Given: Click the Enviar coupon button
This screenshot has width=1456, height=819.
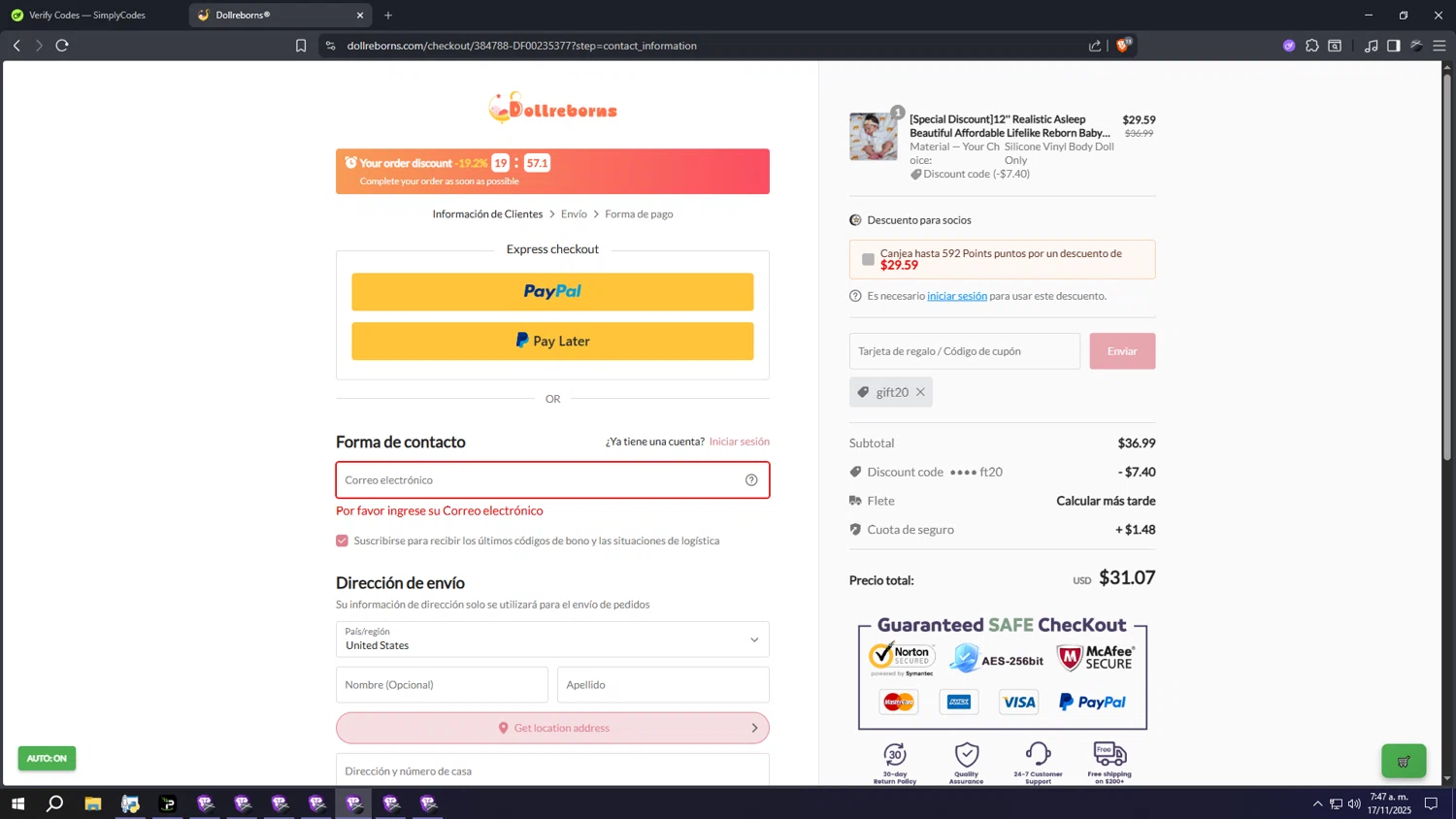Looking at the screenshot, I should [1122, 351].
